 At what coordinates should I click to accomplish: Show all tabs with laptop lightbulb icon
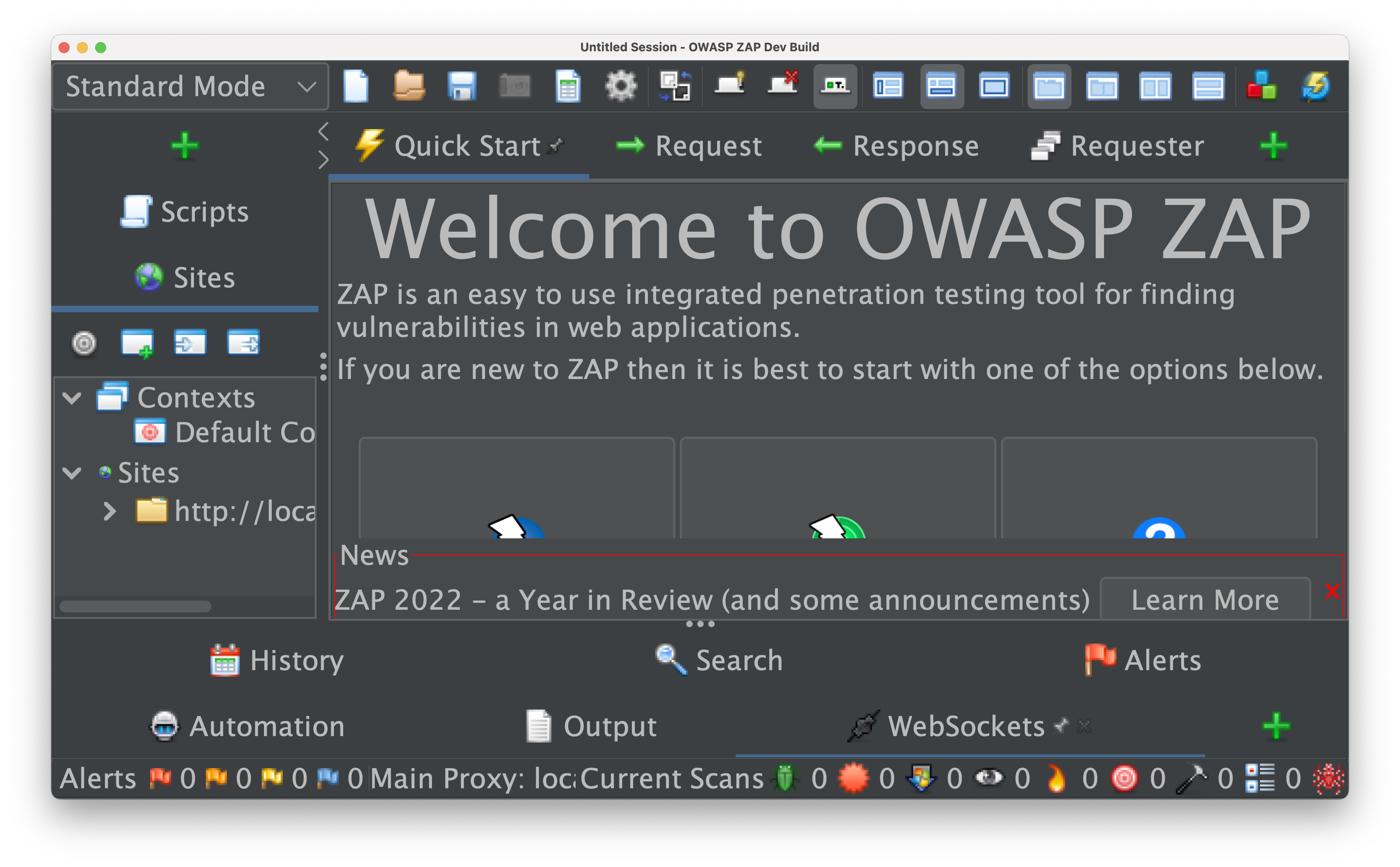click(x=730, y=86)
